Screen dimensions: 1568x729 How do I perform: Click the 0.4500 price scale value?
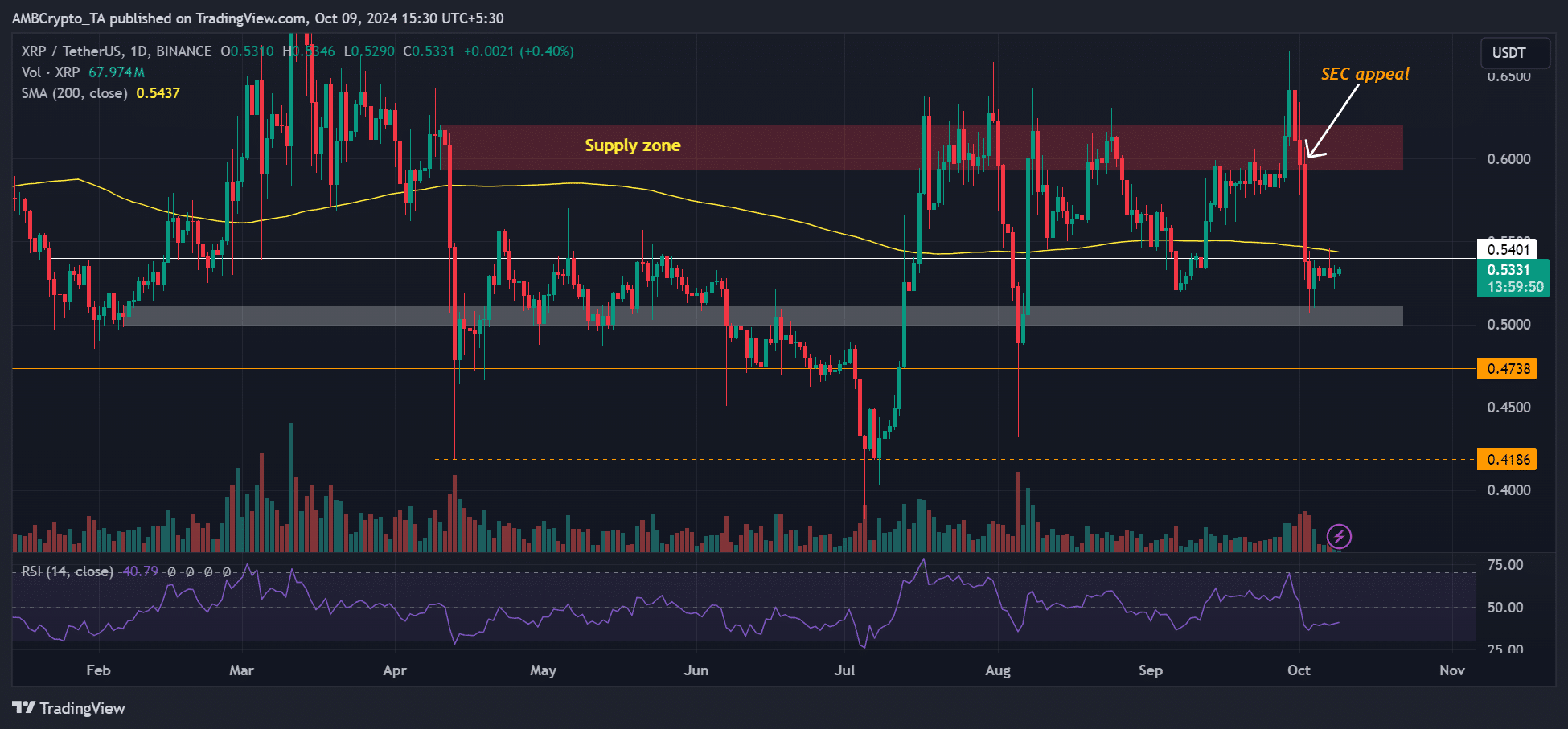(x=1509, y=408)
